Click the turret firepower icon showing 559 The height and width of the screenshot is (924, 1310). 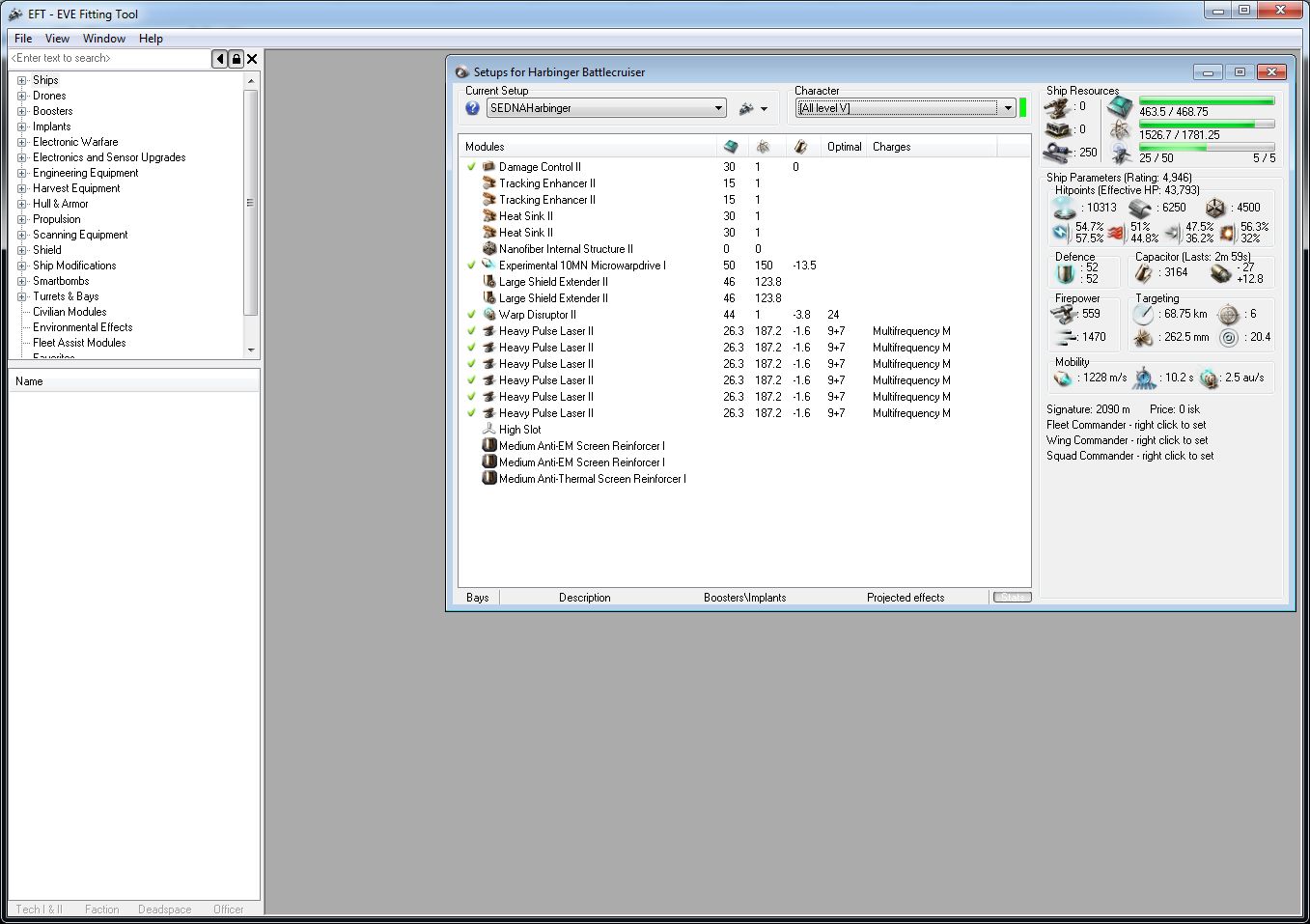coord(1064,315)
